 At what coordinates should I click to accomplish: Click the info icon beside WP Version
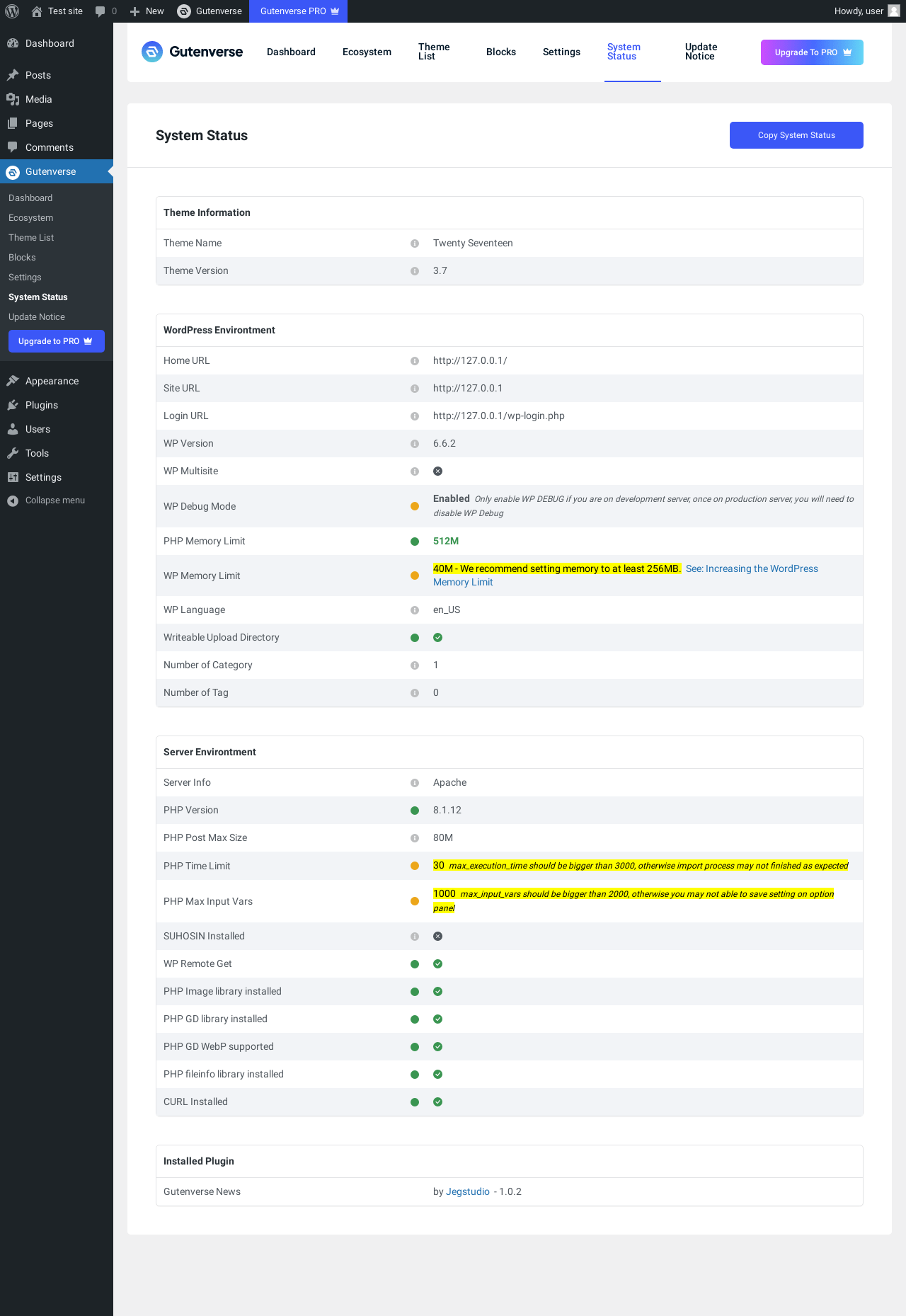[415, 444]
